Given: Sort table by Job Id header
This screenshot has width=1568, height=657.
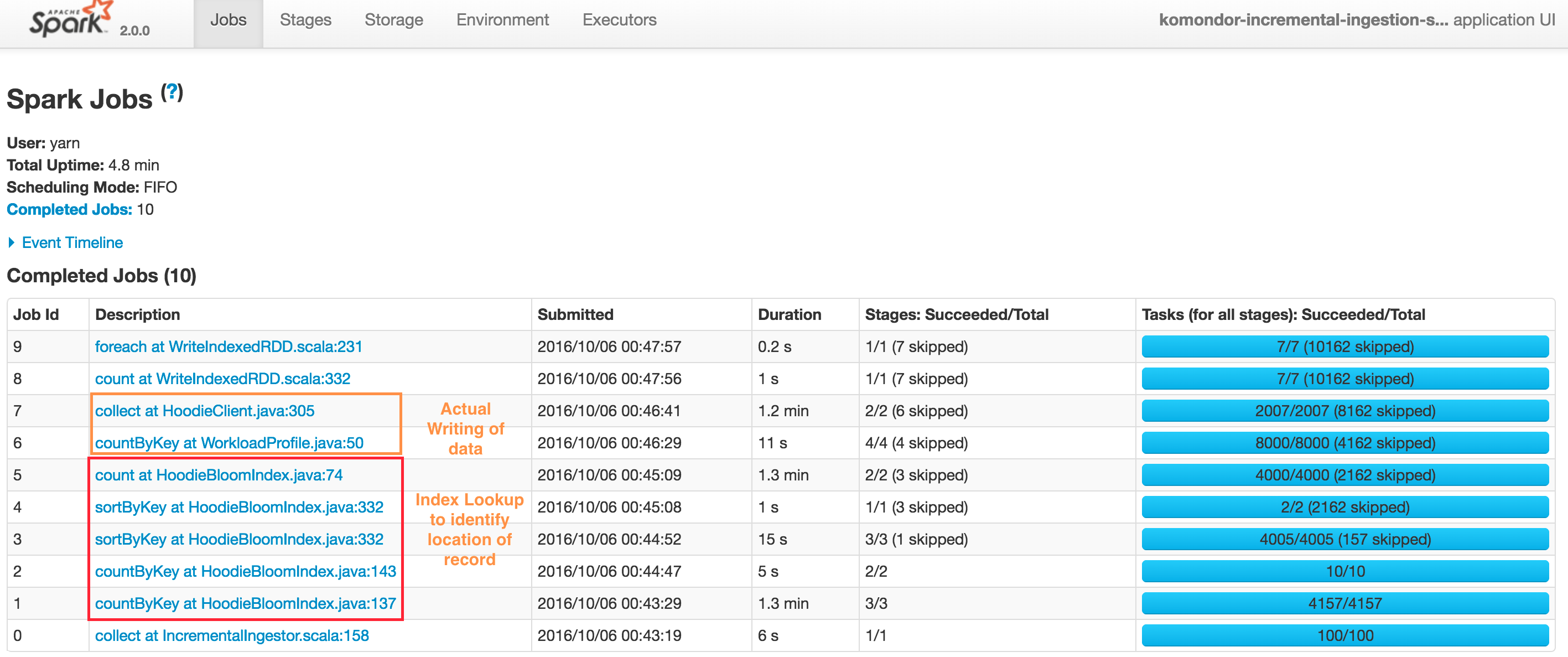Looking at the screenshot, I should (x=36, y=315).
